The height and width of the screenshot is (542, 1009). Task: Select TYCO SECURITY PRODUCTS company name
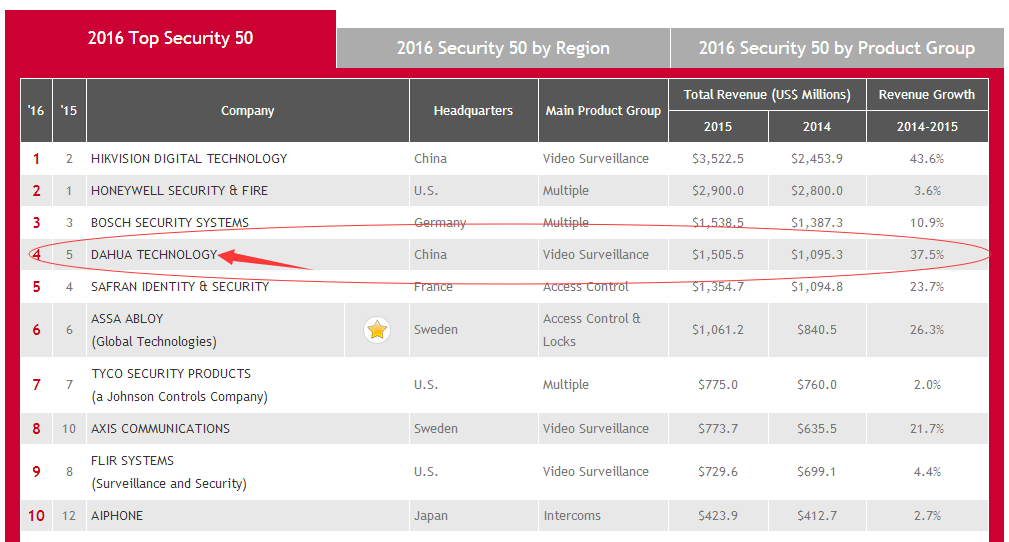pyautogui.click(x=171, y=374)
